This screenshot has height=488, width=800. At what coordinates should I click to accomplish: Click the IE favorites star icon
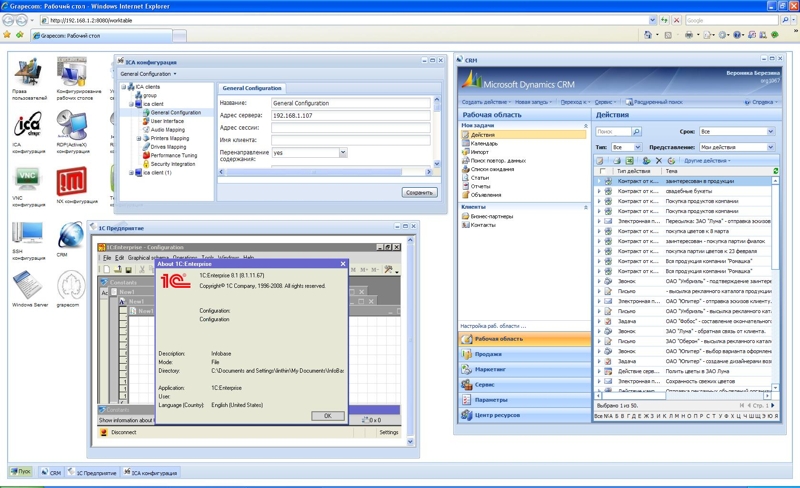click(7, 35)
